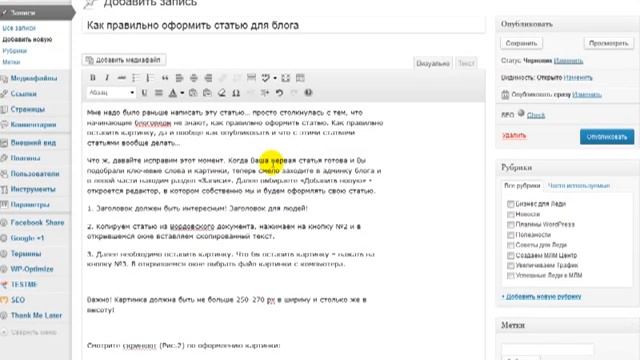Switch to fullscreen writing mode
Screen dimensions: 640x360
285,78
